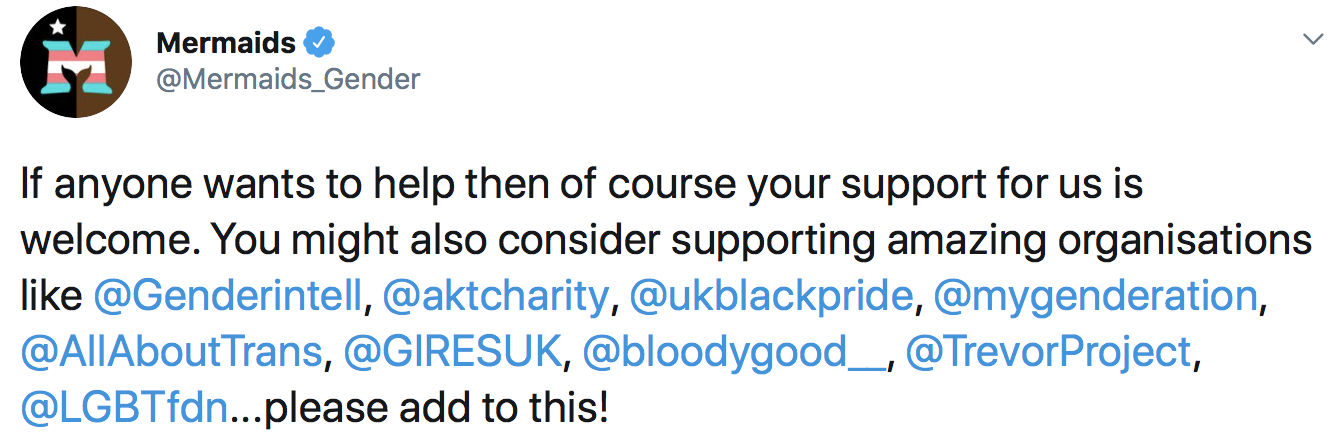Expand the tweet options chevron
This screenshot has width=1336, height=445.
tap(1309, 40)
